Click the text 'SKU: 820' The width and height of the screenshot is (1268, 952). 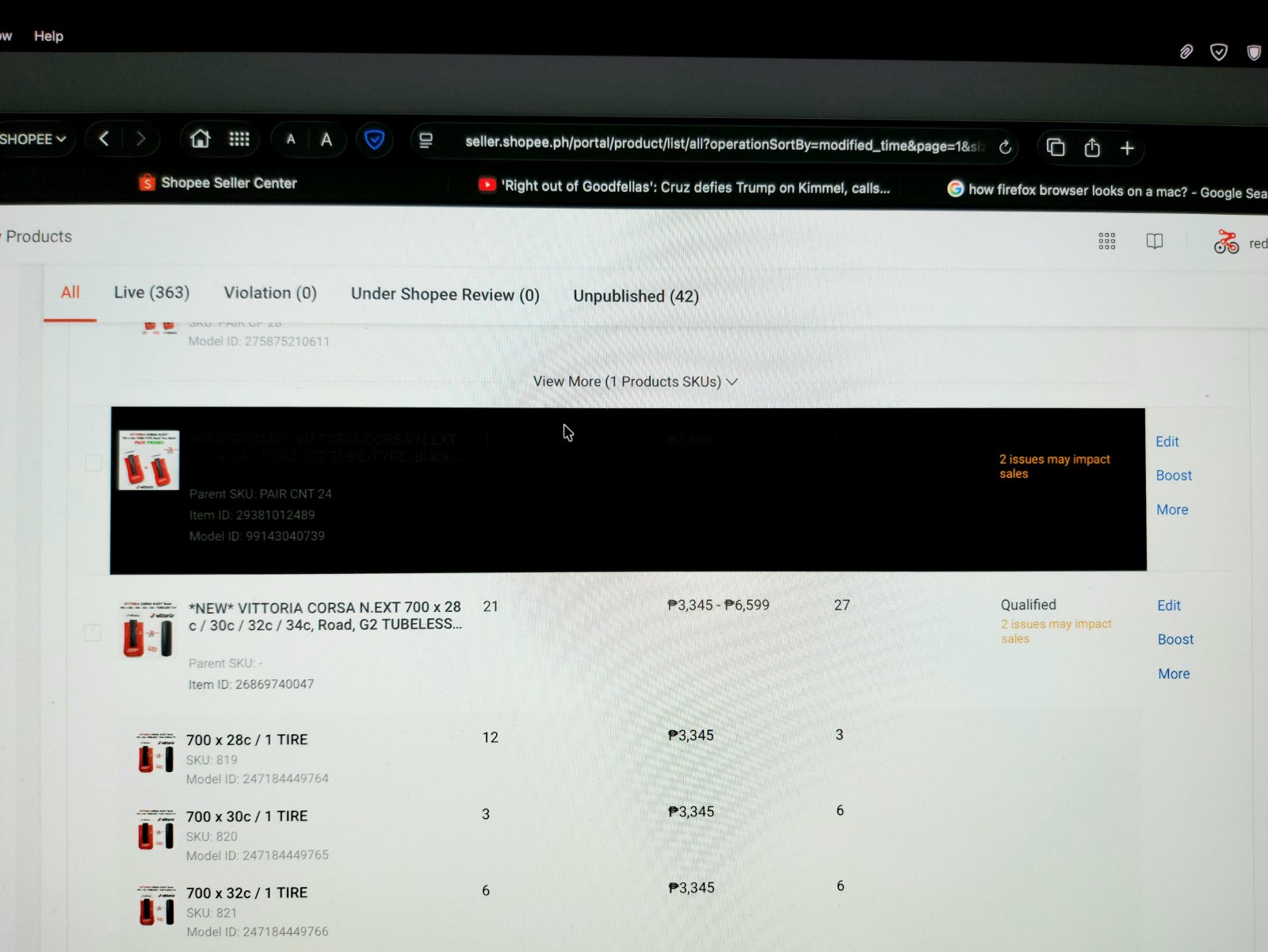[212, 836]
